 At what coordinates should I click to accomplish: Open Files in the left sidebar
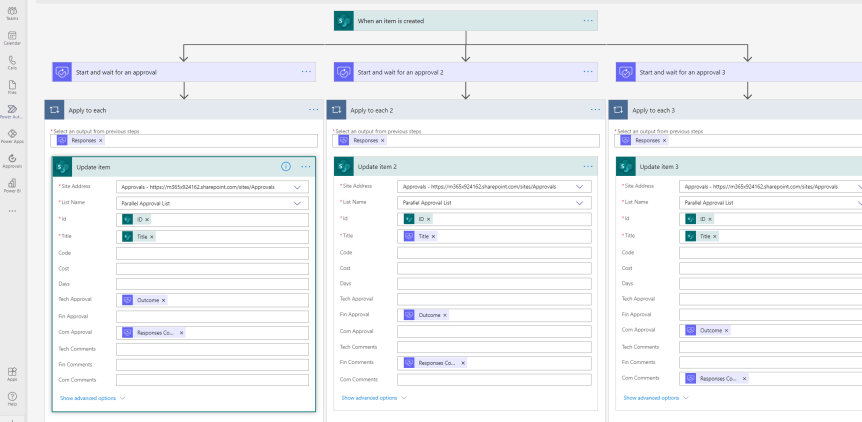(x=12, y=87)
